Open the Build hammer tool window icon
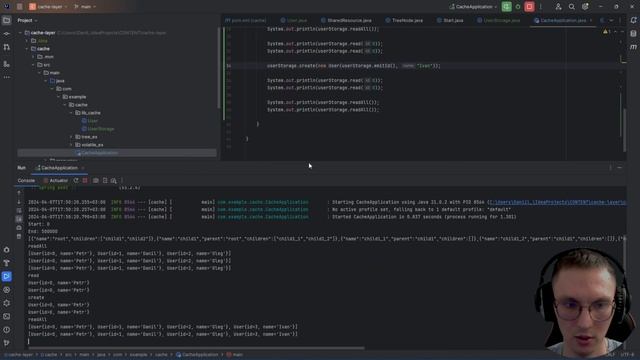Viewport: 640px width, 360px height. 7,263
